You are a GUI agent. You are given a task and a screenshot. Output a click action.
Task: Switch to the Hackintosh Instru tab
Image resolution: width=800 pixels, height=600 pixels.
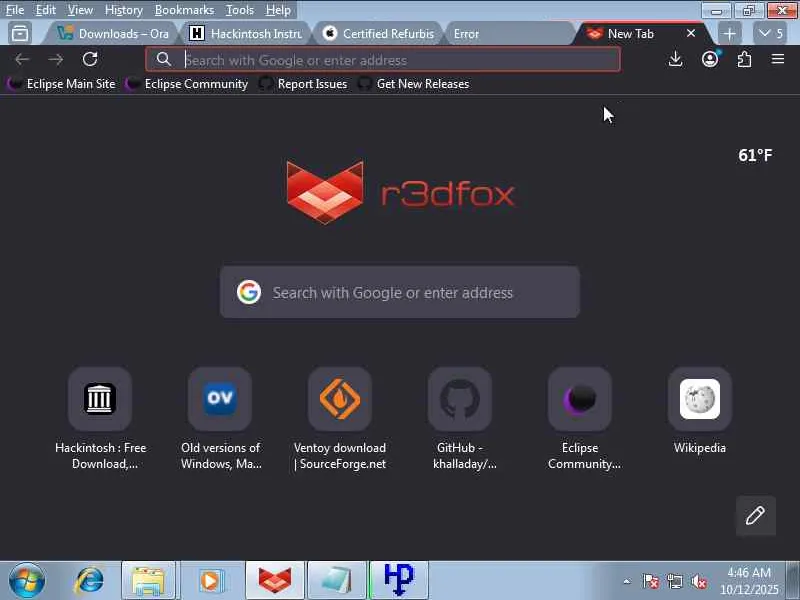(x=246, y=34)
